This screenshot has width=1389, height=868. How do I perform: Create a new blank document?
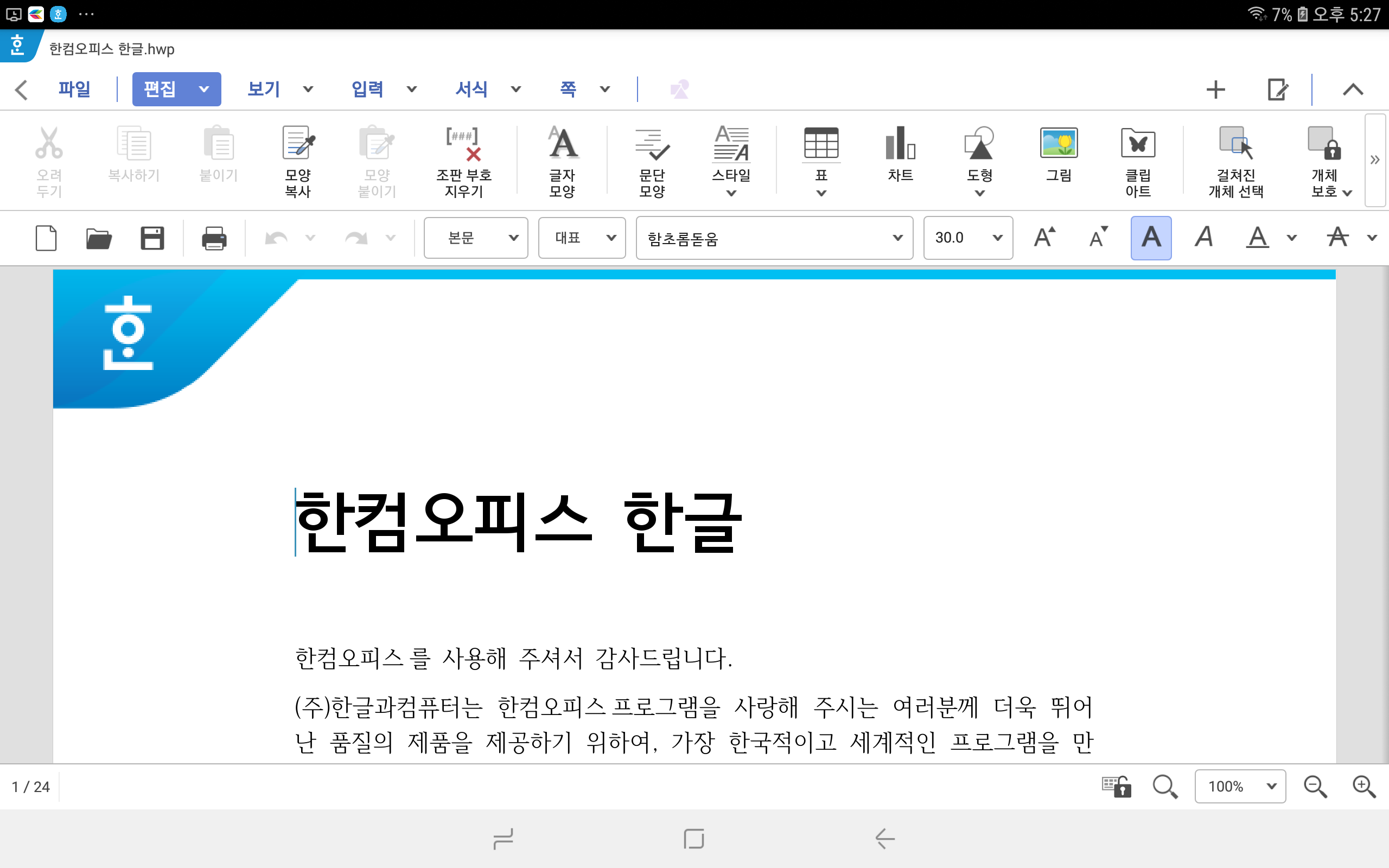pyautogui.click(x=47, y=238)
